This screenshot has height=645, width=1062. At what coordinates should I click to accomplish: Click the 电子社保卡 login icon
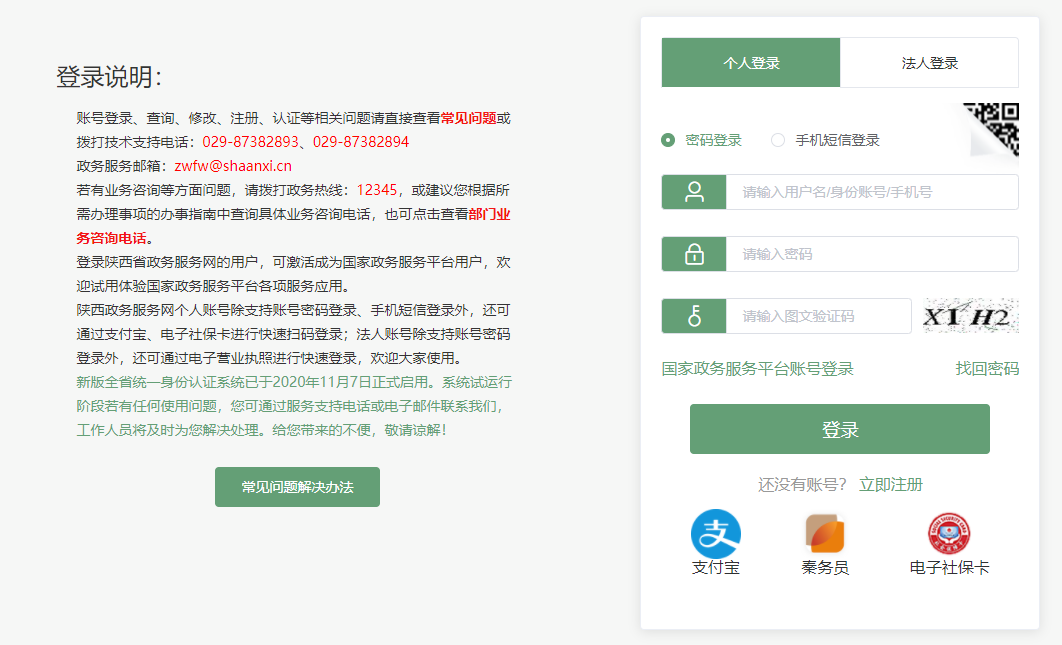[948, 534]
